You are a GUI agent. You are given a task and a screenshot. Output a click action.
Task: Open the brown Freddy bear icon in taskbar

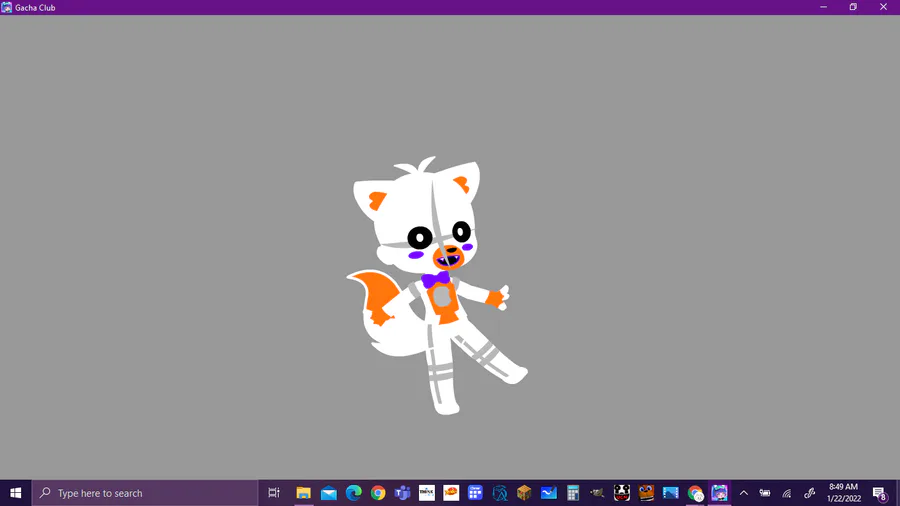(x=646, y=493)
